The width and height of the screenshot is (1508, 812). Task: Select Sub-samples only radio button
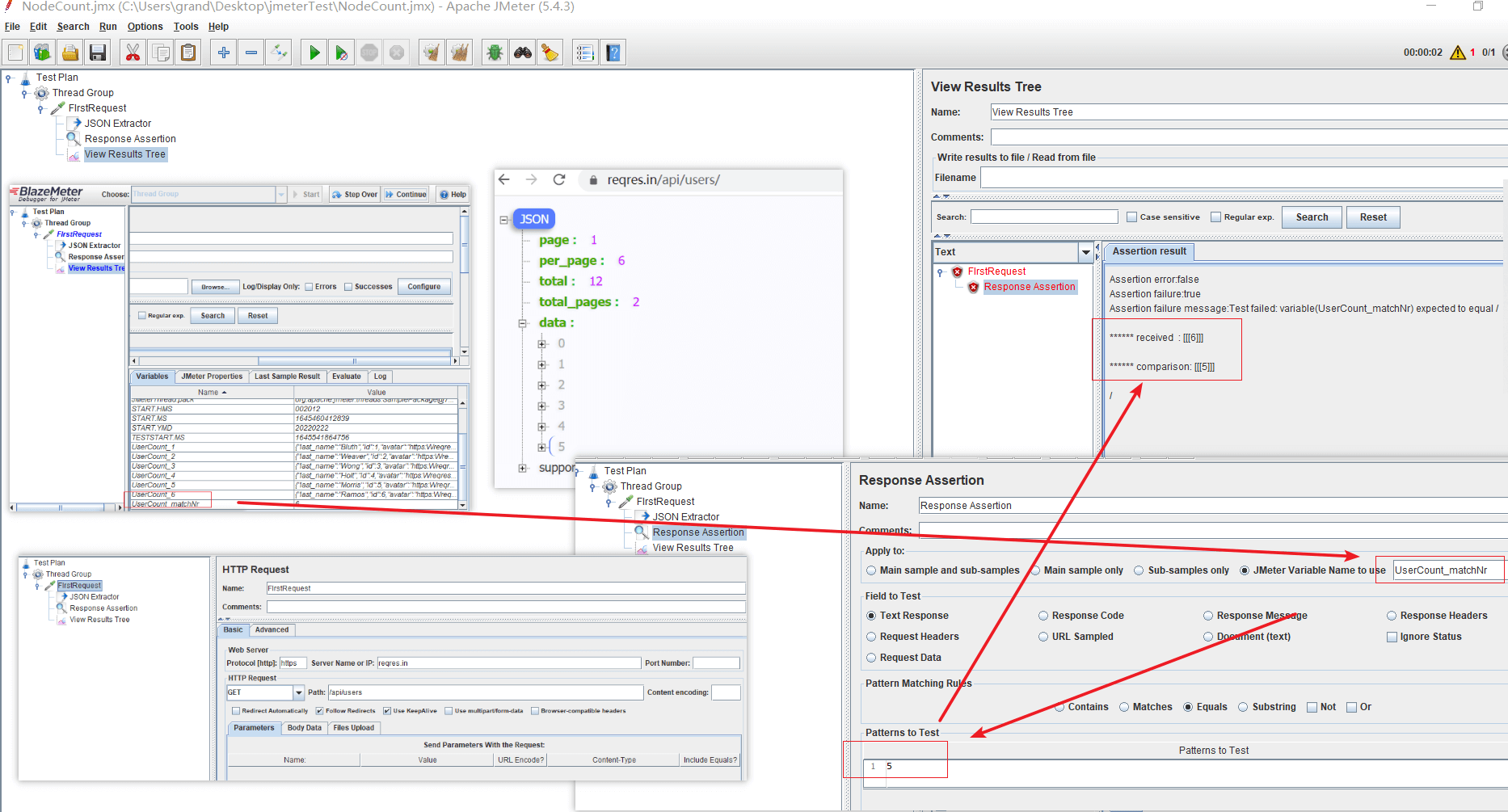(x=1139, y=570)
